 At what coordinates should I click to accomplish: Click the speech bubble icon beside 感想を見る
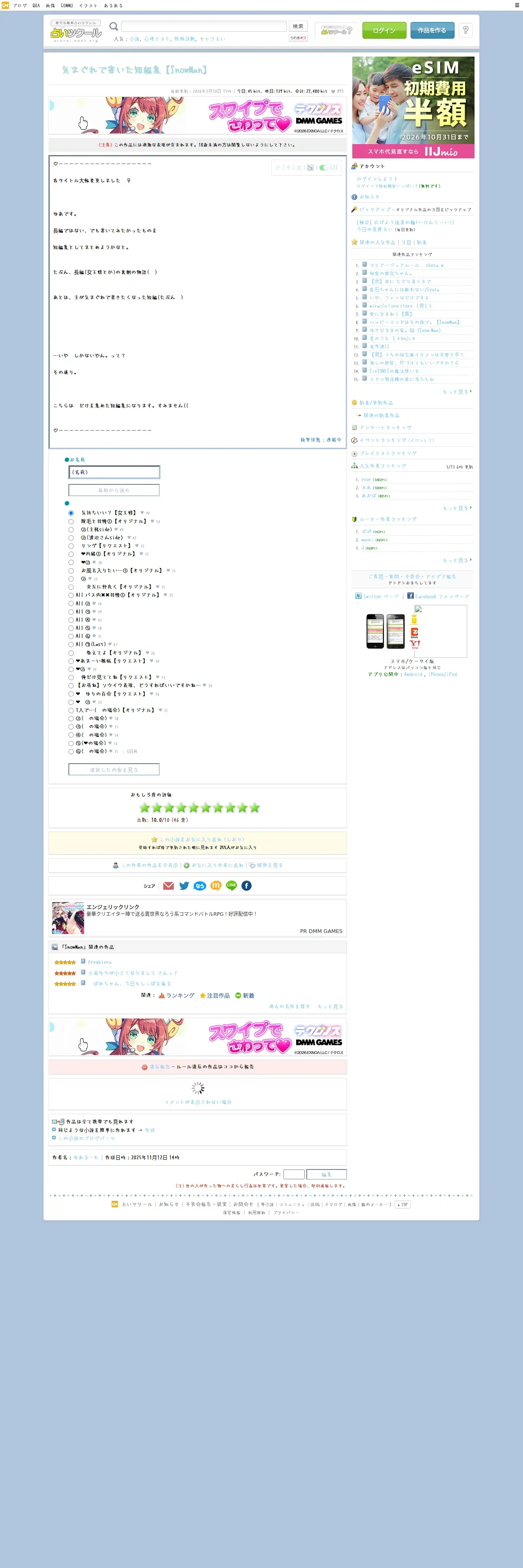252,865
